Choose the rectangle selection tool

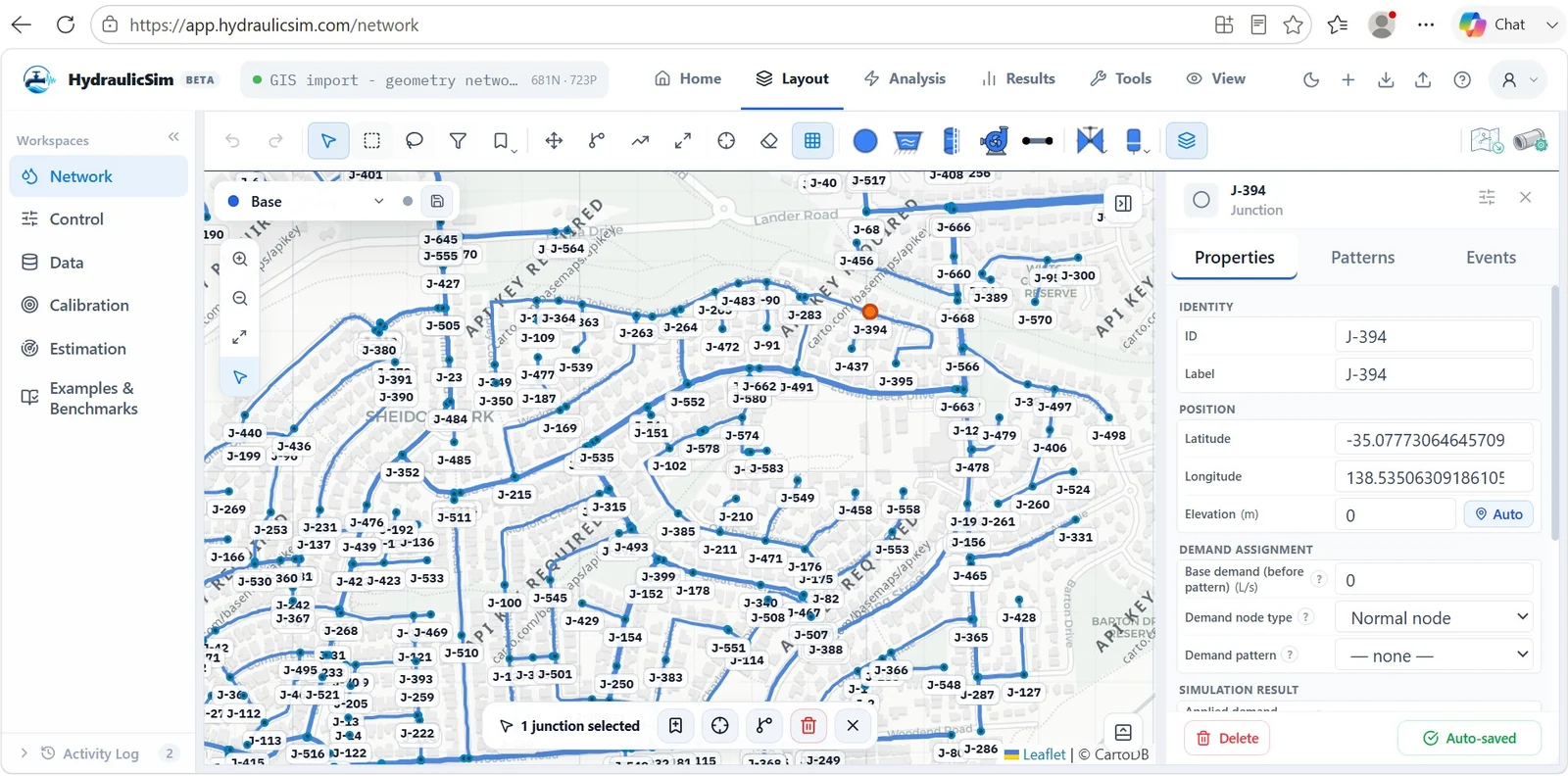[371, 141]
